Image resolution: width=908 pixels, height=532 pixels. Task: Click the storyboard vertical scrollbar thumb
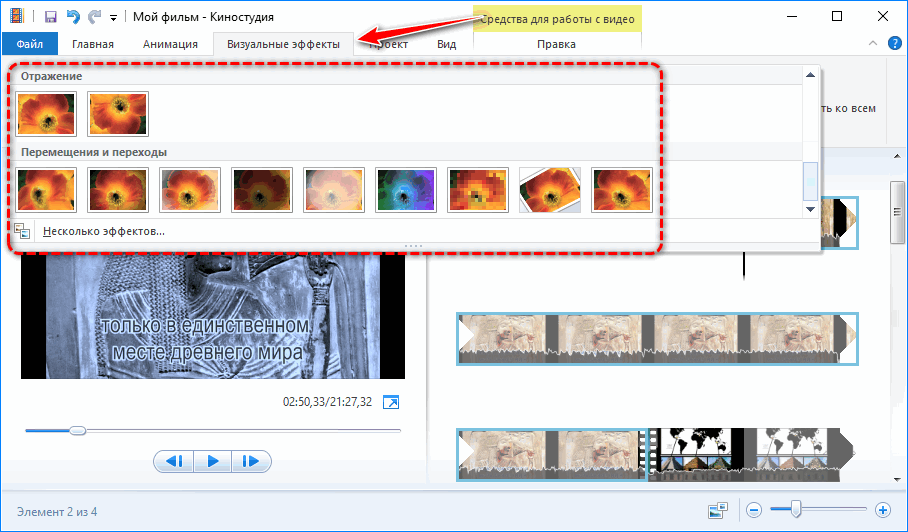tap(897, 212)
